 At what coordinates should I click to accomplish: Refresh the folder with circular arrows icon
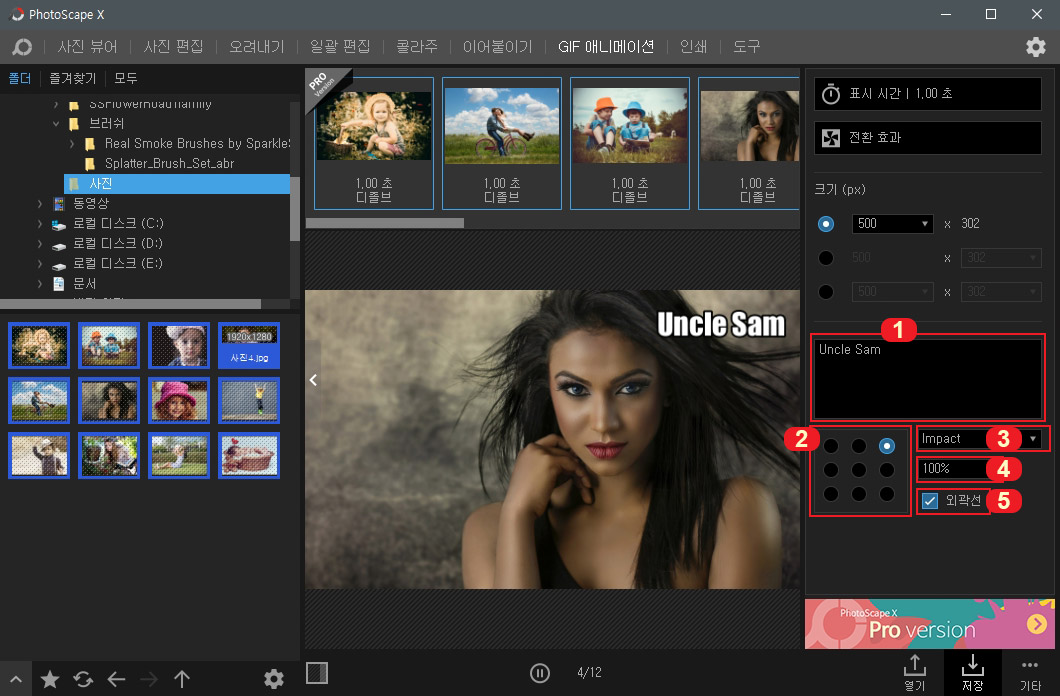click(x=83, y=679)
